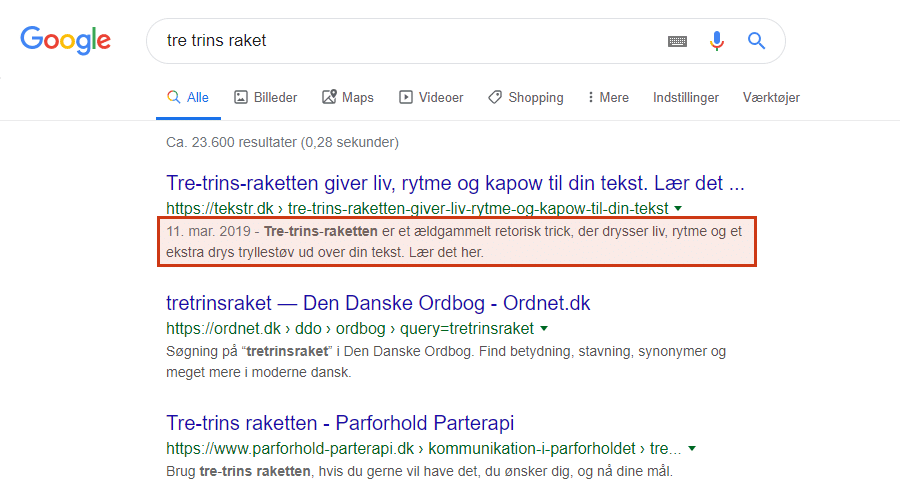Click the parforhold-parterapi.dk URL breadcrumb
The width and height of the screenshot is (900, 493).
click(x=424, y=448)
